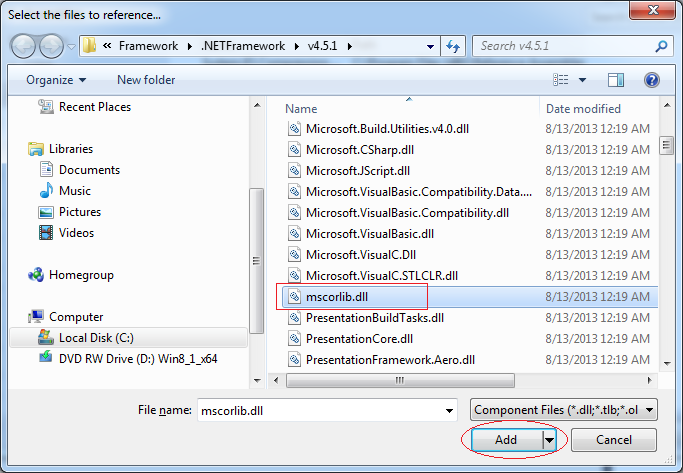Screen dimensions: 683x473
Task: Click the Add button
Action: point(507,440)
